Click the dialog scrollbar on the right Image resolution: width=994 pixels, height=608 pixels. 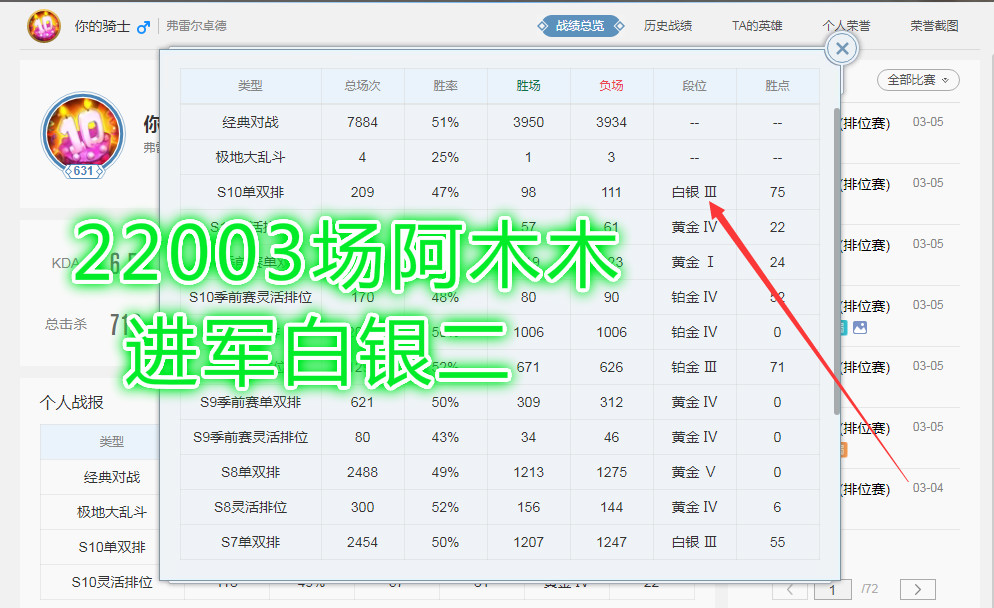[x=838, y=250]
